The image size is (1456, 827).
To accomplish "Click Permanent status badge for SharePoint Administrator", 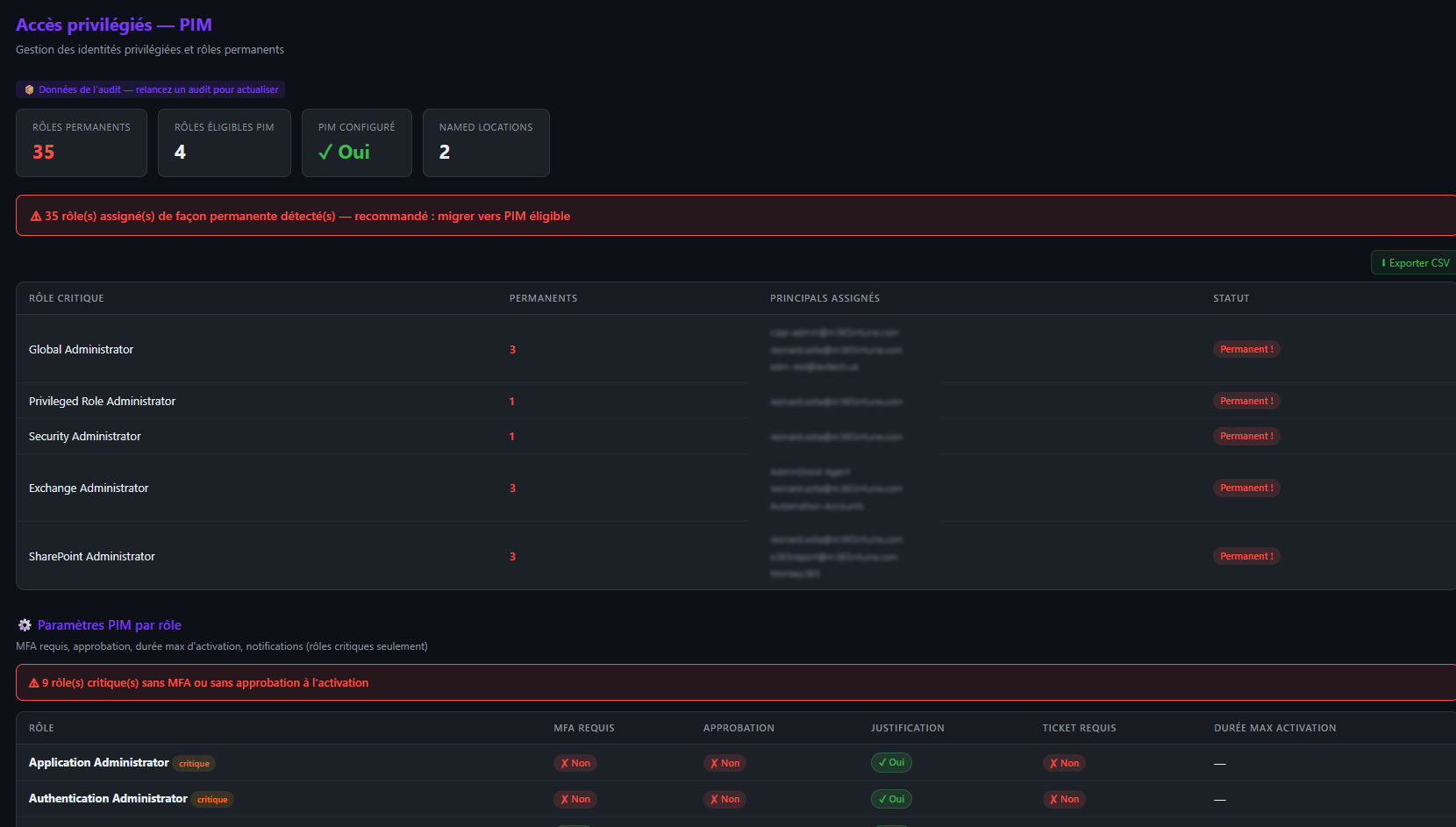I will tap(1246, 556).
